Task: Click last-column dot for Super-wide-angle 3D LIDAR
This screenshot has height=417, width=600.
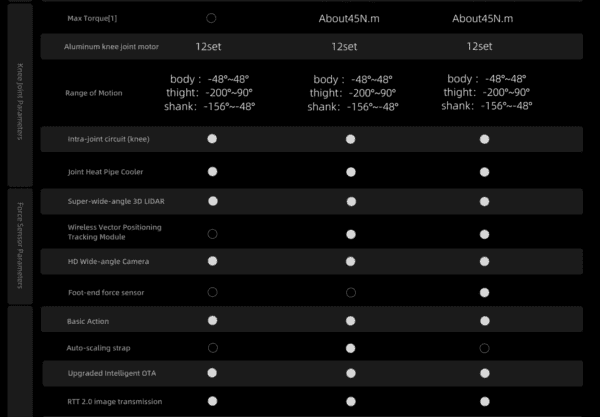Action: click(484, 201)
